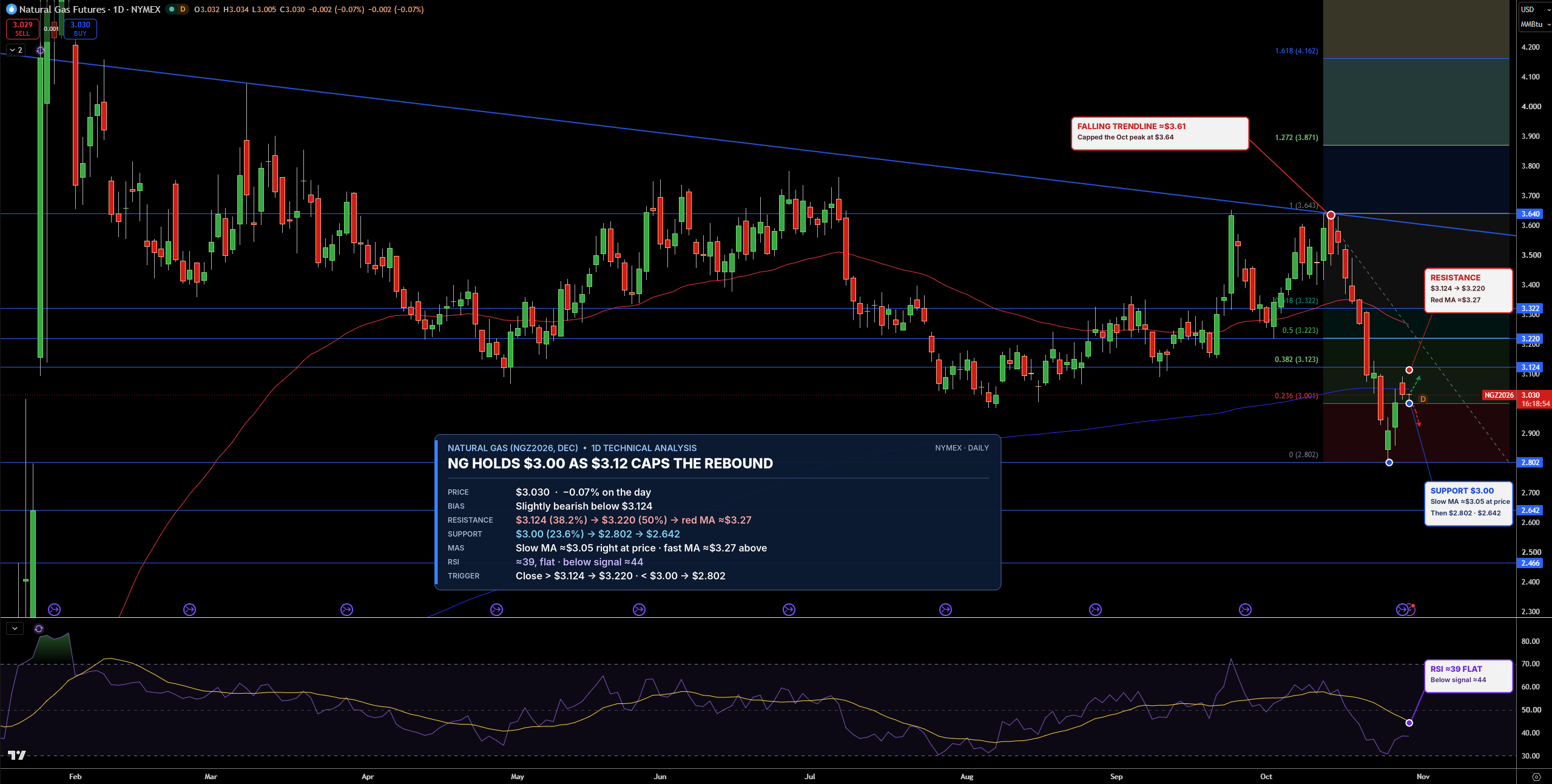
Task: Click the 1.618 (4.162) Fibonacci level label
Action: point(1296,51)
